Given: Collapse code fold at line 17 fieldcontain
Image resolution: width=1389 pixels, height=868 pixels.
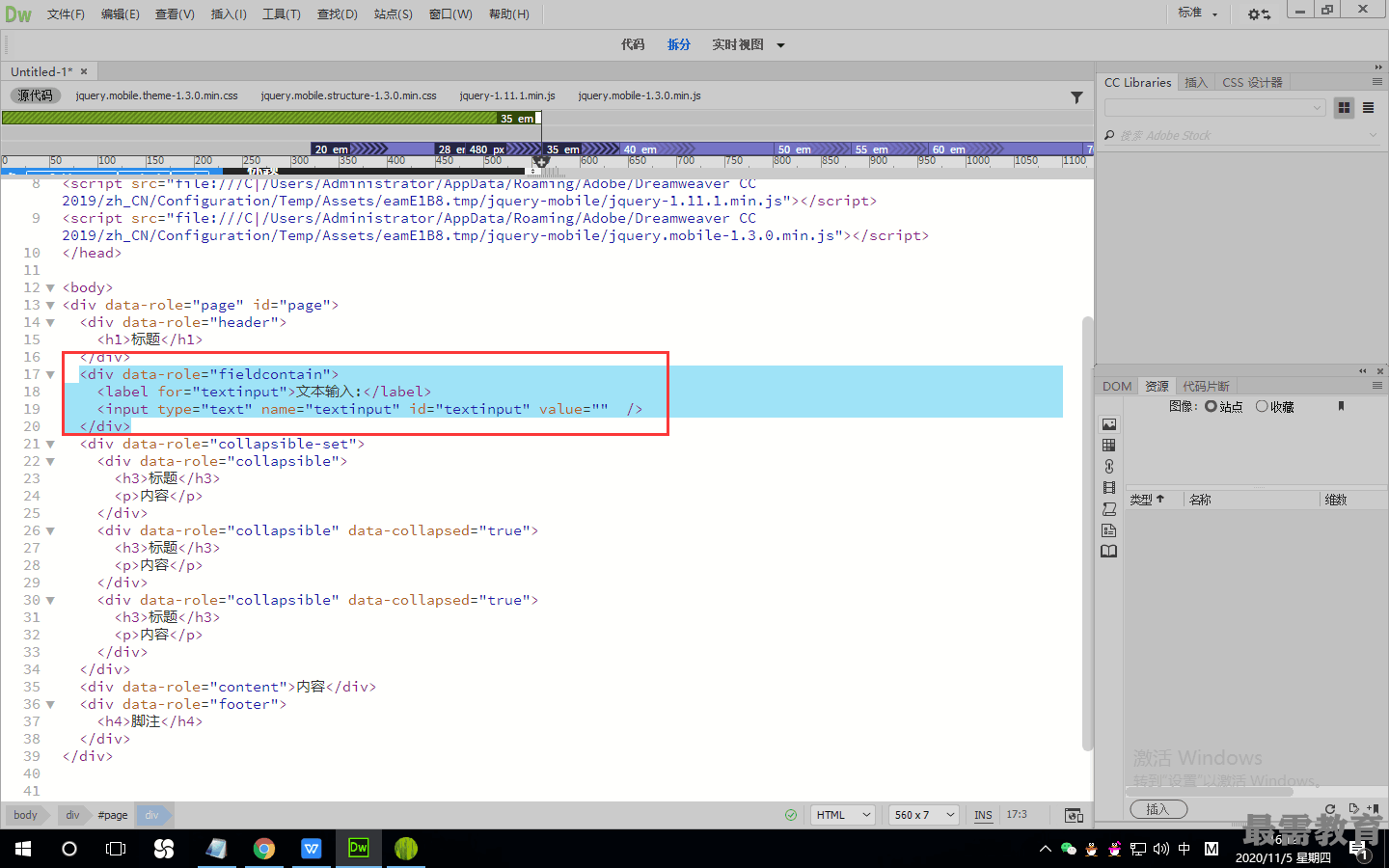Looking at the screenshot, I should tap(50, 374).
